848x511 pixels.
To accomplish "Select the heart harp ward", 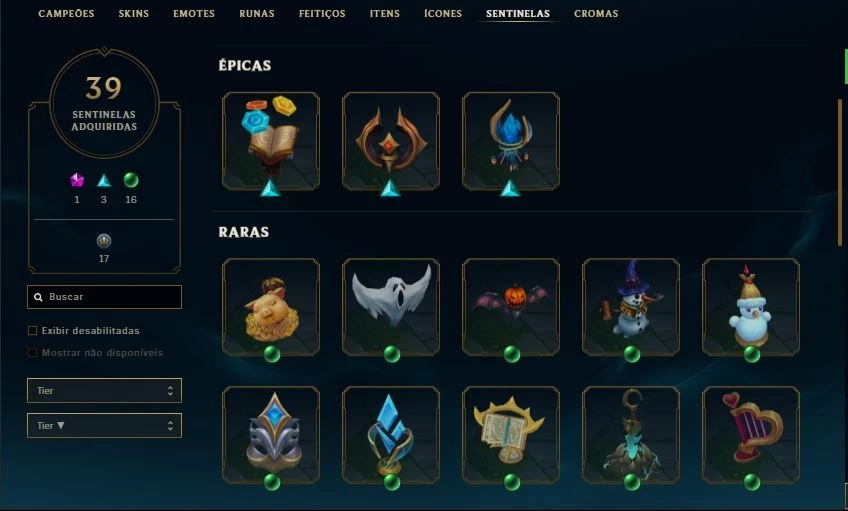I will click(751, 435).
